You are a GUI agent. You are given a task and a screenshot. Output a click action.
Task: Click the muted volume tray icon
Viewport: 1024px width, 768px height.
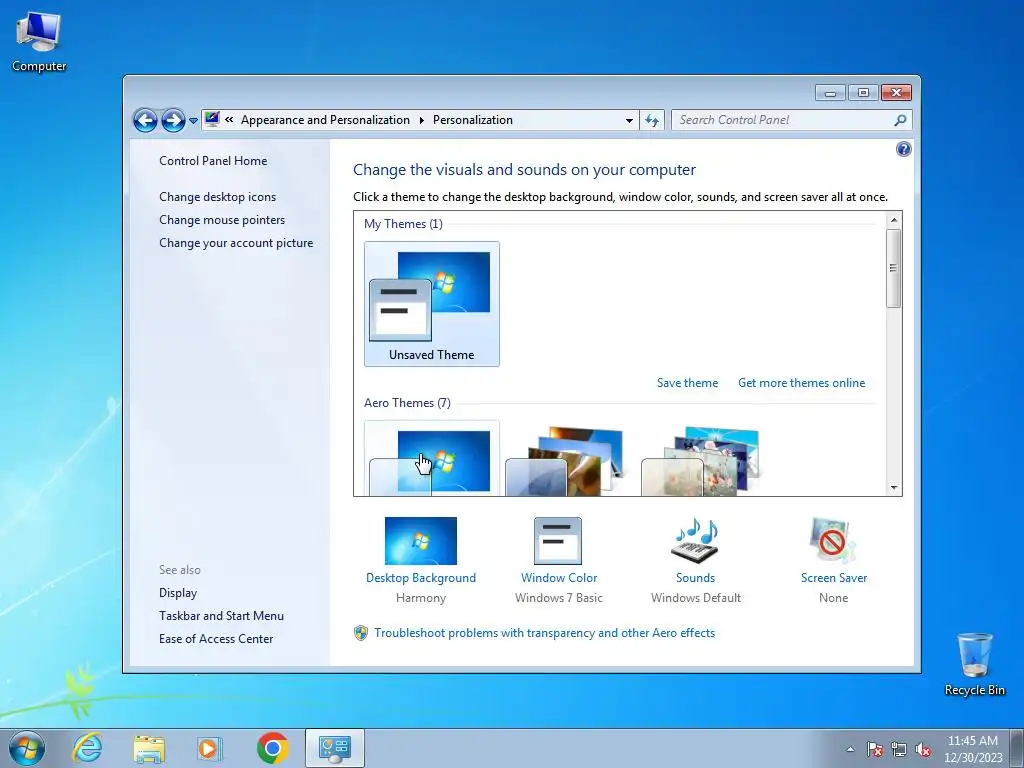pos(923,750)
